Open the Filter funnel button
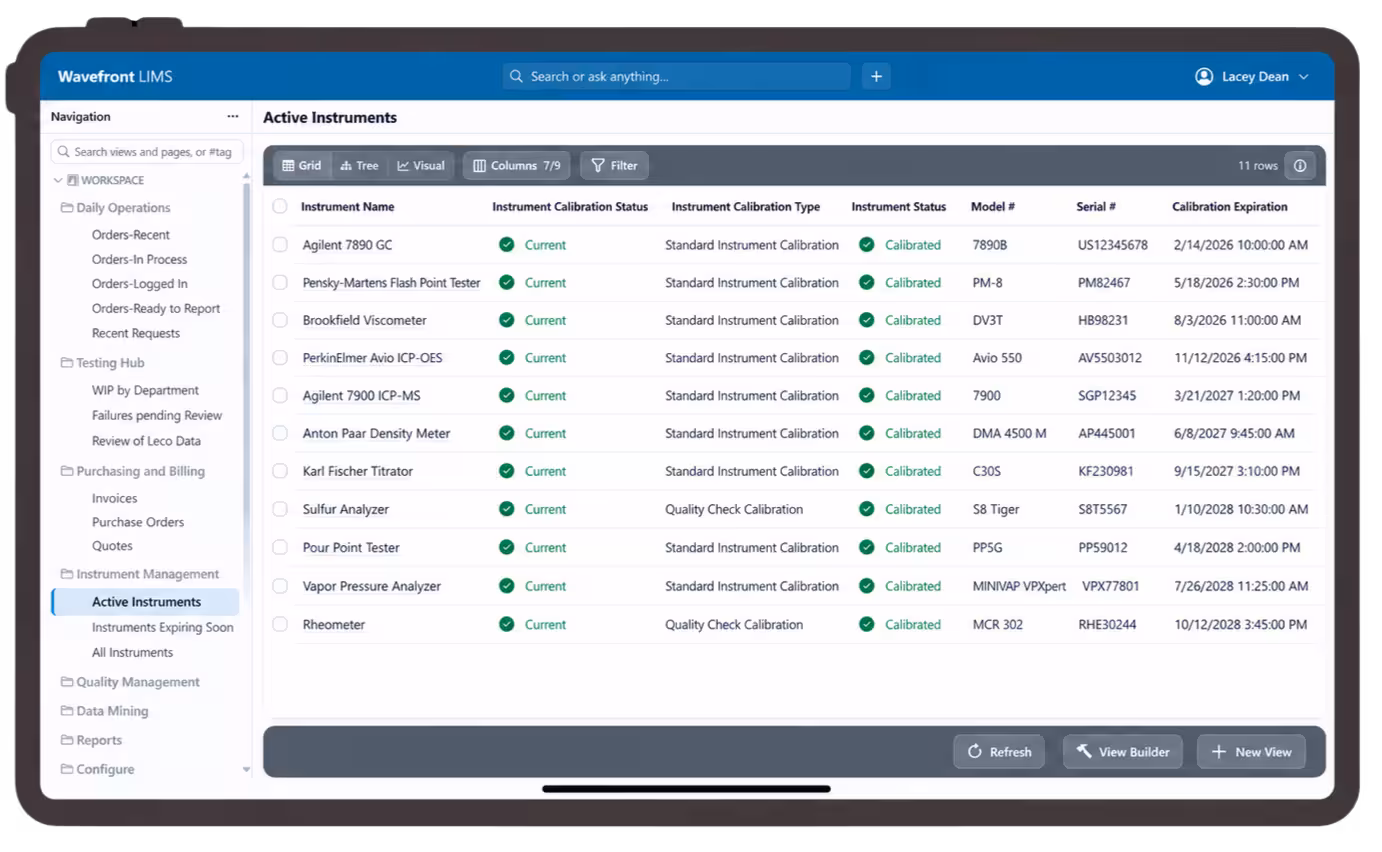1382x852 pixels. click(x=614, y=166)
